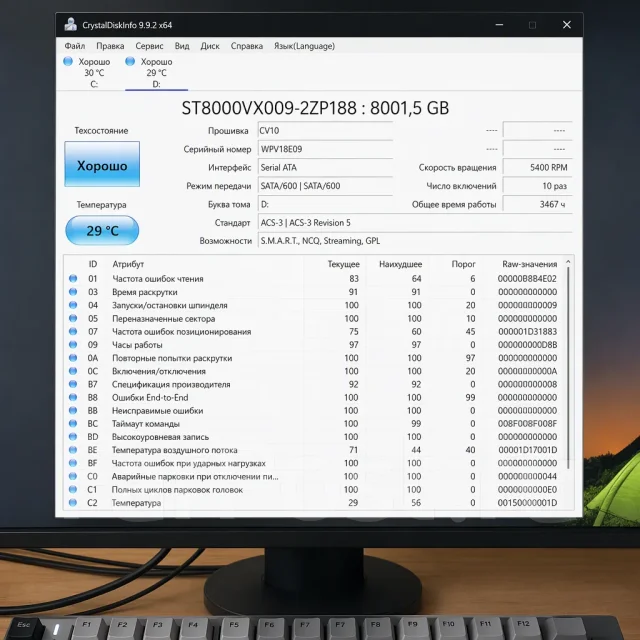Click status dot of row 07 seek error rate
The height and width of the screenshot is (640, 640).
(73, 331)
